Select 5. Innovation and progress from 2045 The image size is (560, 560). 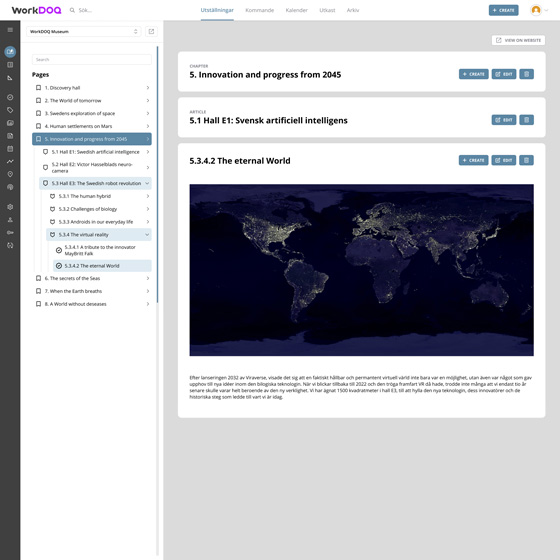coord(92,139)
